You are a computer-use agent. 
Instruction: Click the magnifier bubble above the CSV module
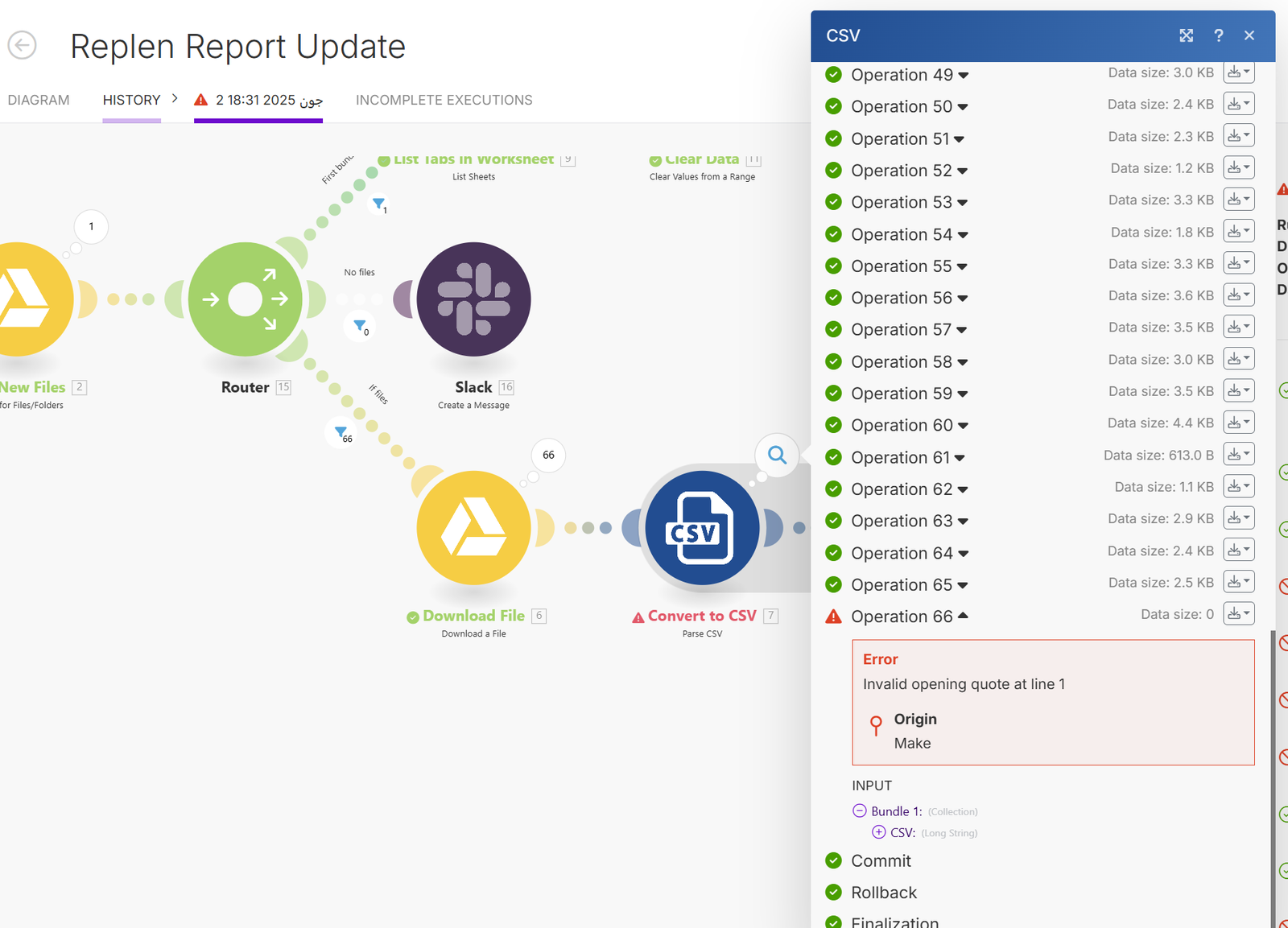click(x=777, y=455)
